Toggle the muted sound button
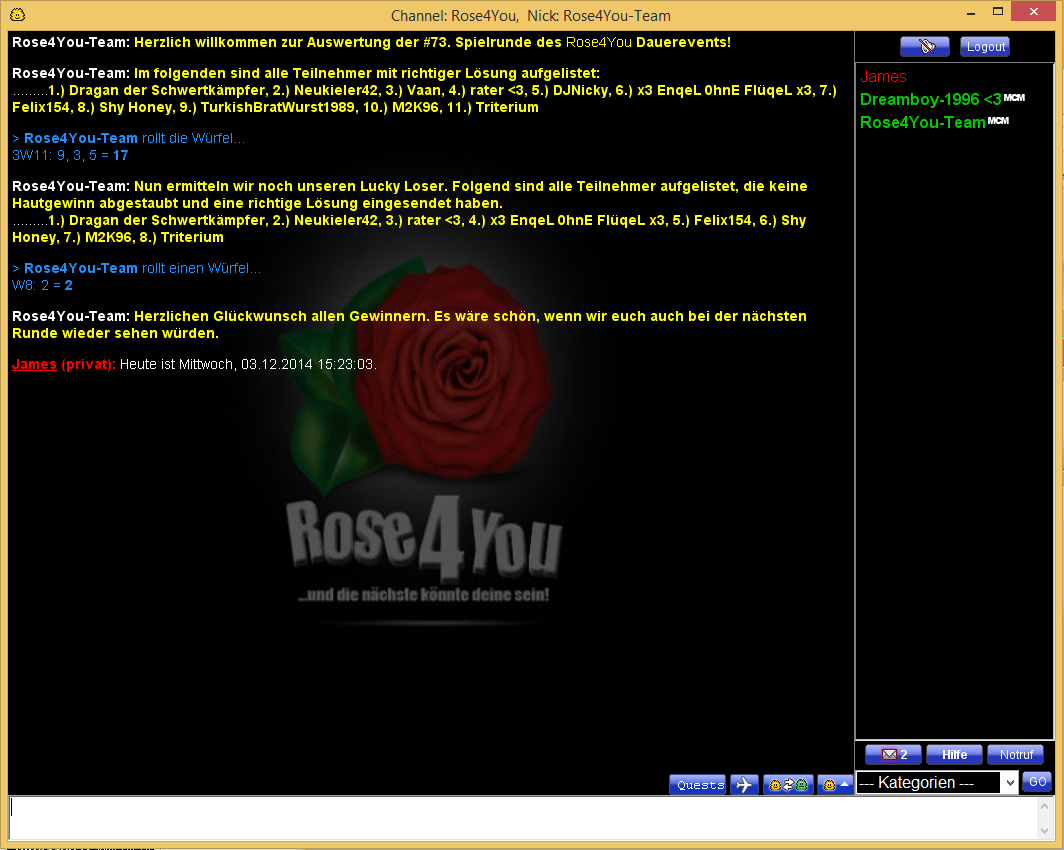The image size is (1064, 850). (924, 47)
